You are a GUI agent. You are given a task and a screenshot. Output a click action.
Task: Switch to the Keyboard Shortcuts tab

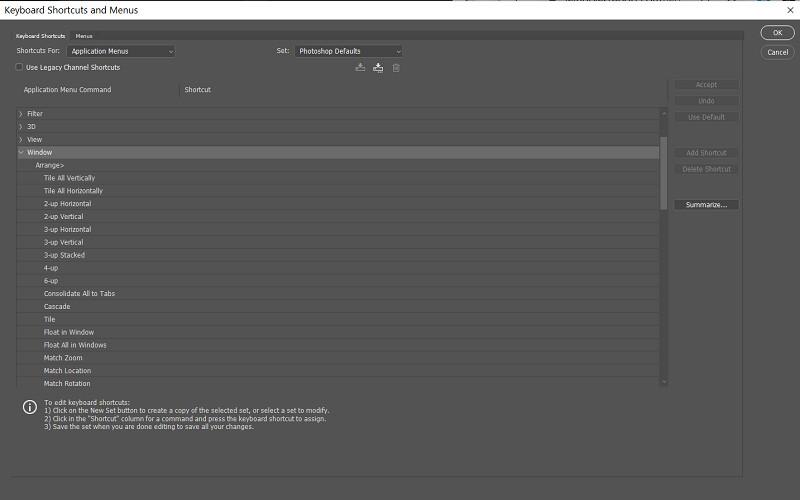click(40, 36)
